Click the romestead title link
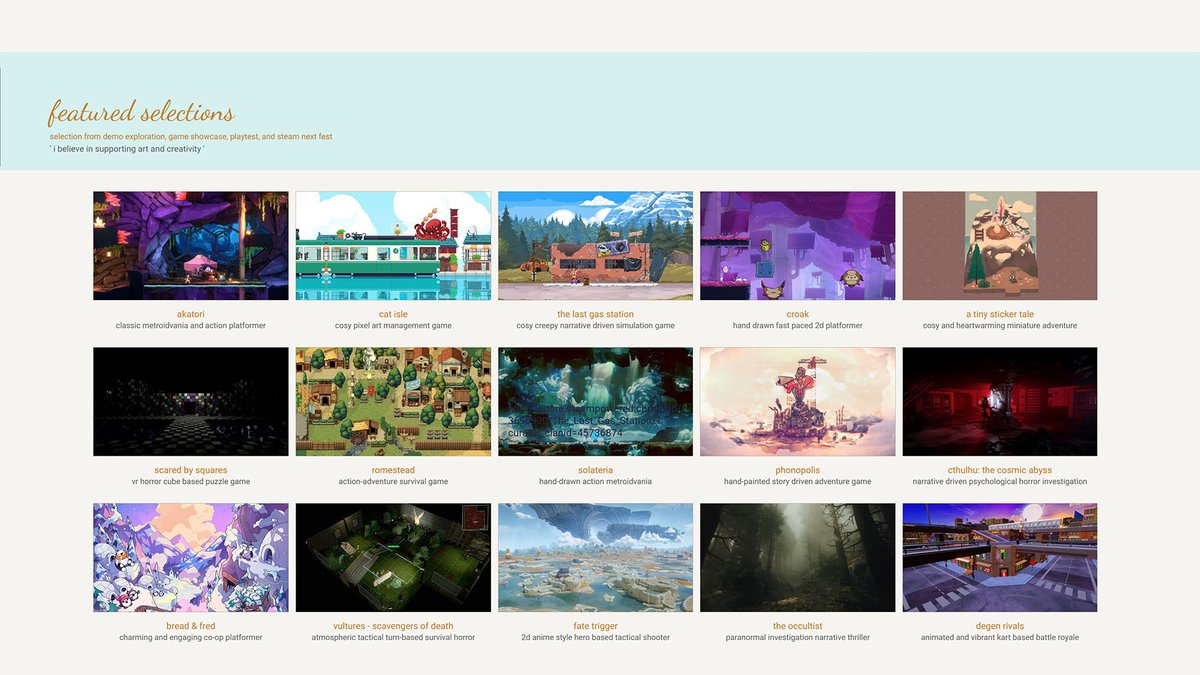1200x675 pixels. tap(393, 470)
